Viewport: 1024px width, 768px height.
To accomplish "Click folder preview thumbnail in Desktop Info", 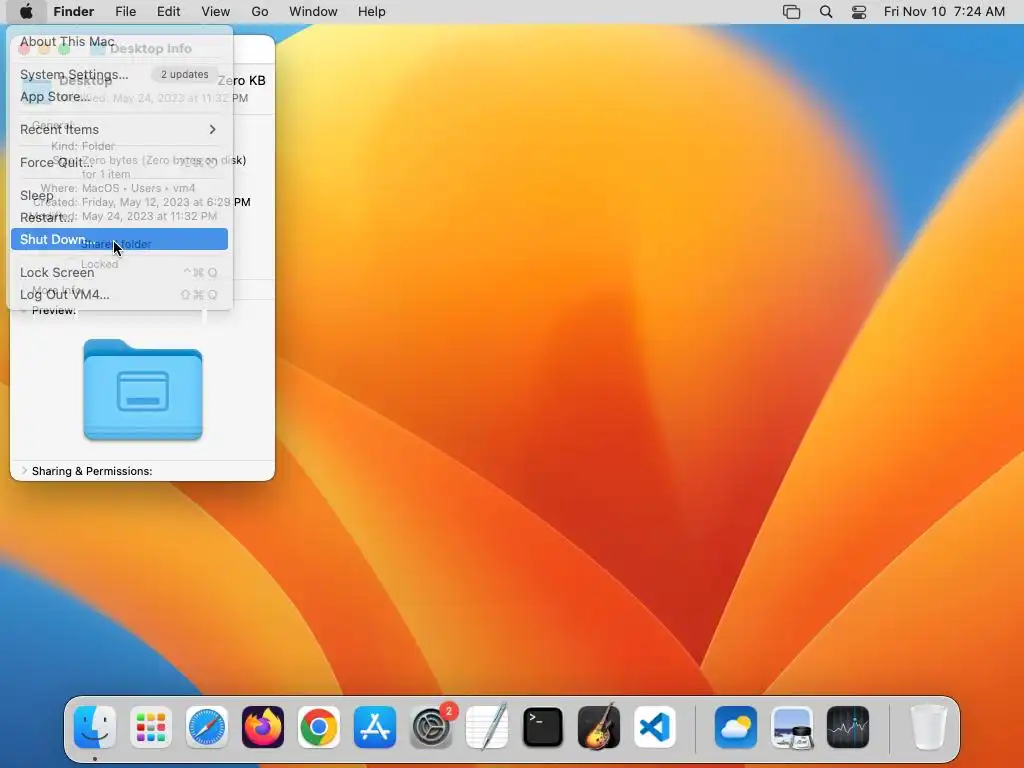I will [143, 390].
